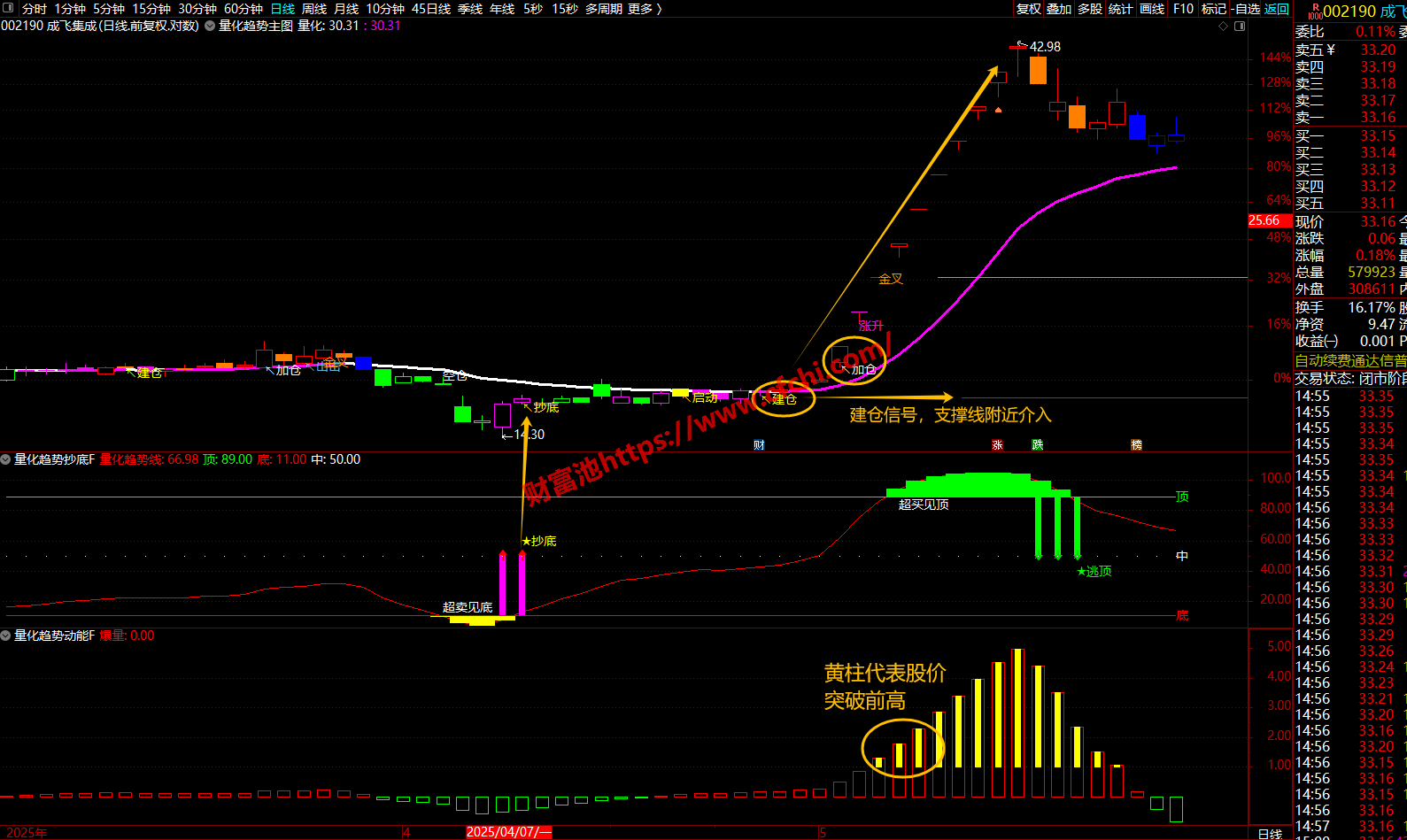Click the 日线 label at chart bottom-right
This screenshot has height=840, width=1407.
(1270, 834)
